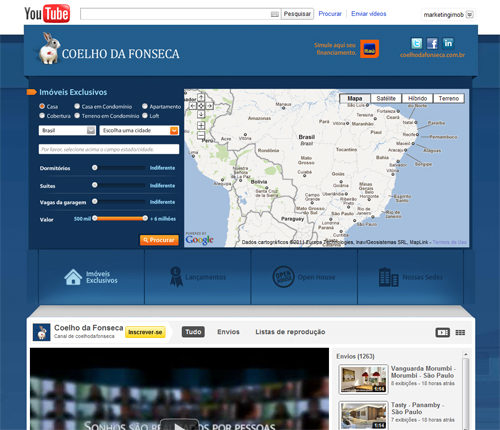Viewport: 500px width, 430px height.
Task: Click the Google logo on the map
Action: coord(199,239)
